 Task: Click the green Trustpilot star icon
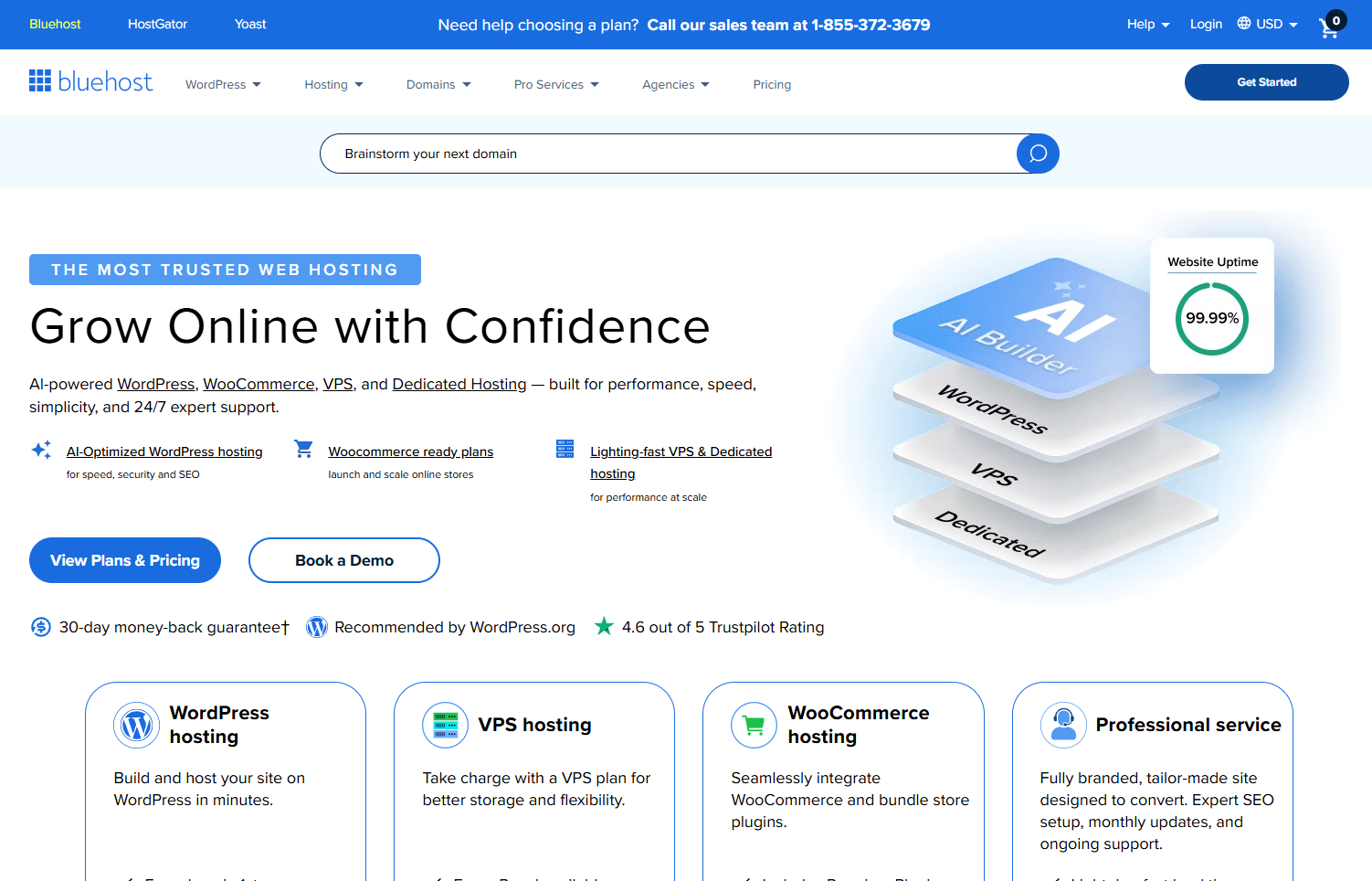pos(604,627)
